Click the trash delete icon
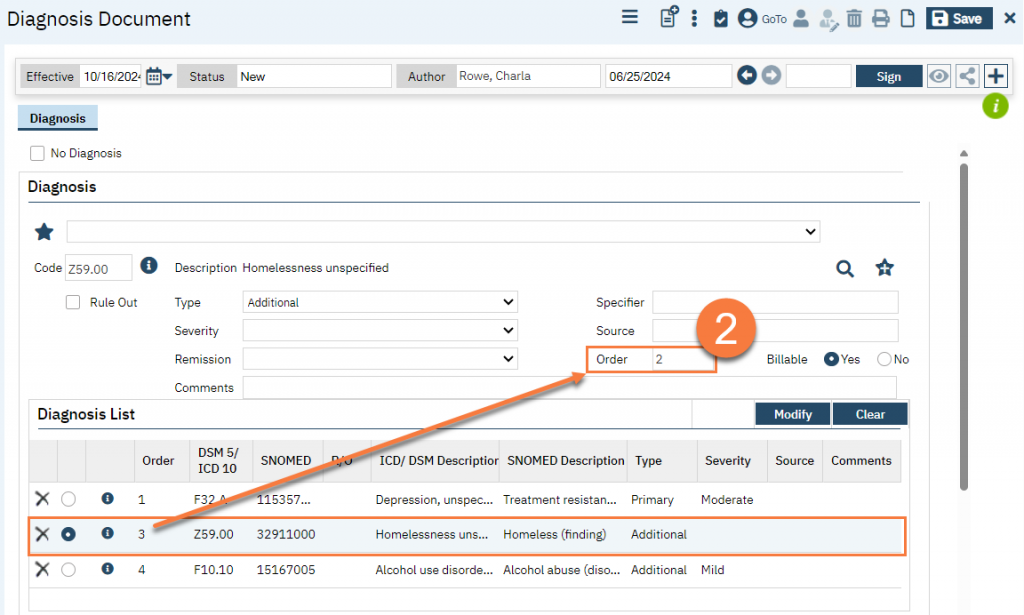The height and width of the screenshot is (615, 1024). (x=854, y=19)
